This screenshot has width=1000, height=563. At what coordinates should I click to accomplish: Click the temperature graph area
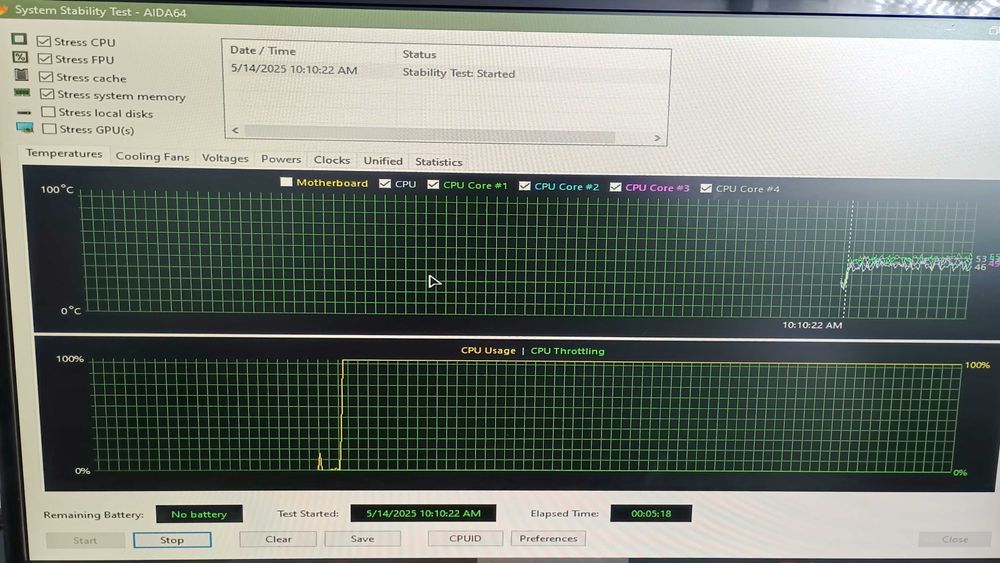pos(527,256)
